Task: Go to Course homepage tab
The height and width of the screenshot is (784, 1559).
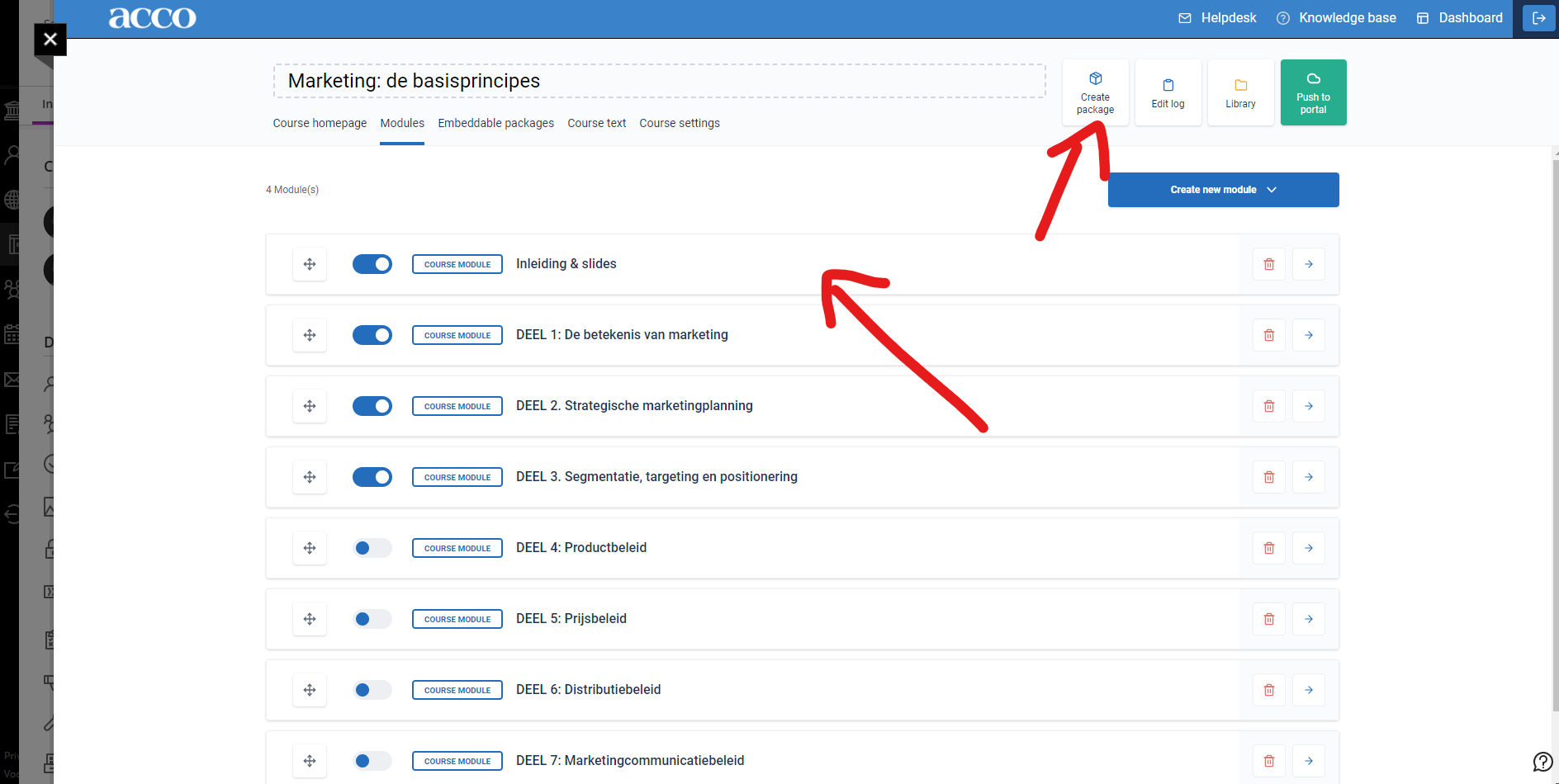Action: (320, 123)
